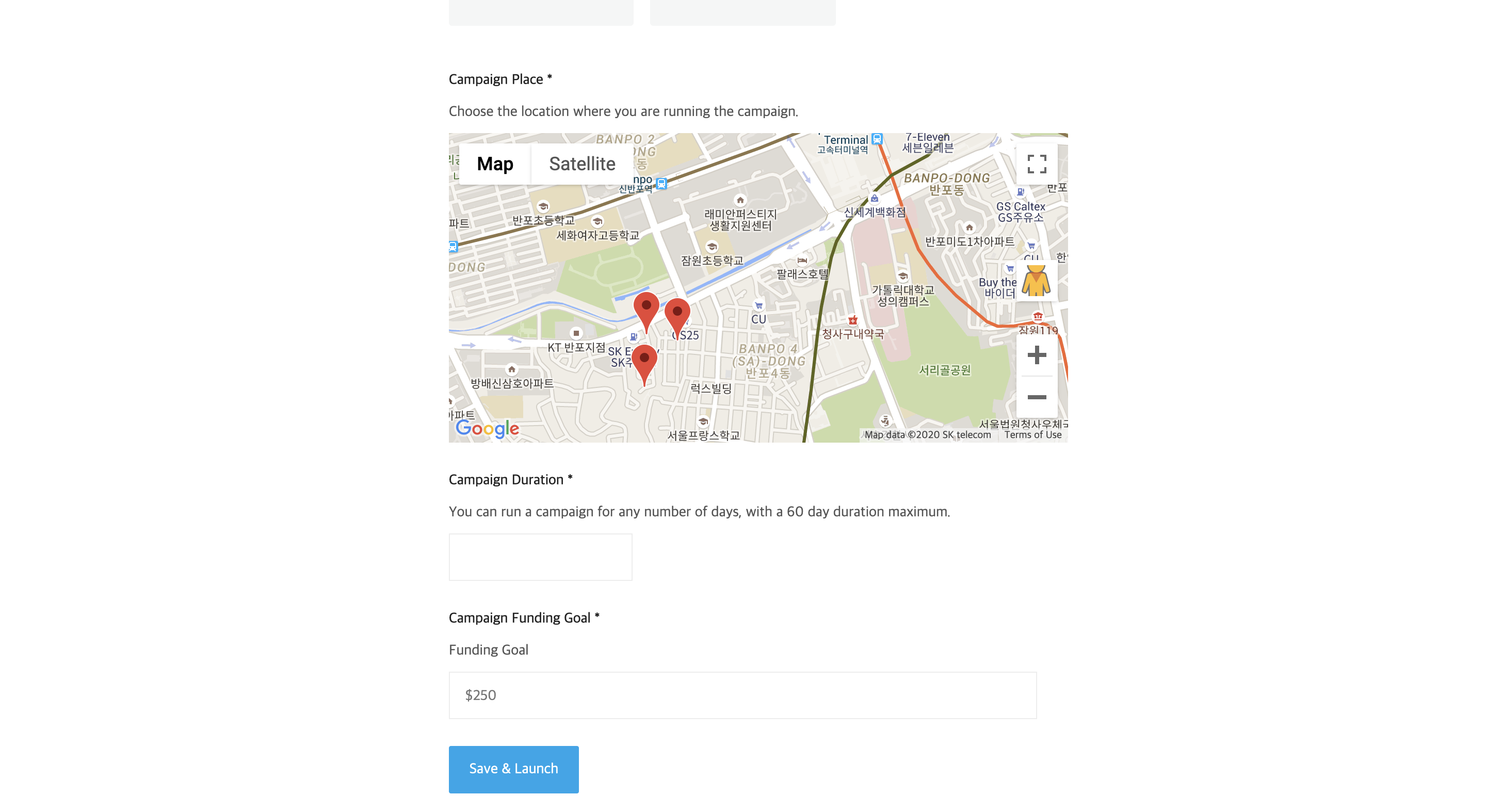Image resolution: width=1486 pixels, height=812 pixels.
Task: Select the Map view tab
Action: coord(495,164)
